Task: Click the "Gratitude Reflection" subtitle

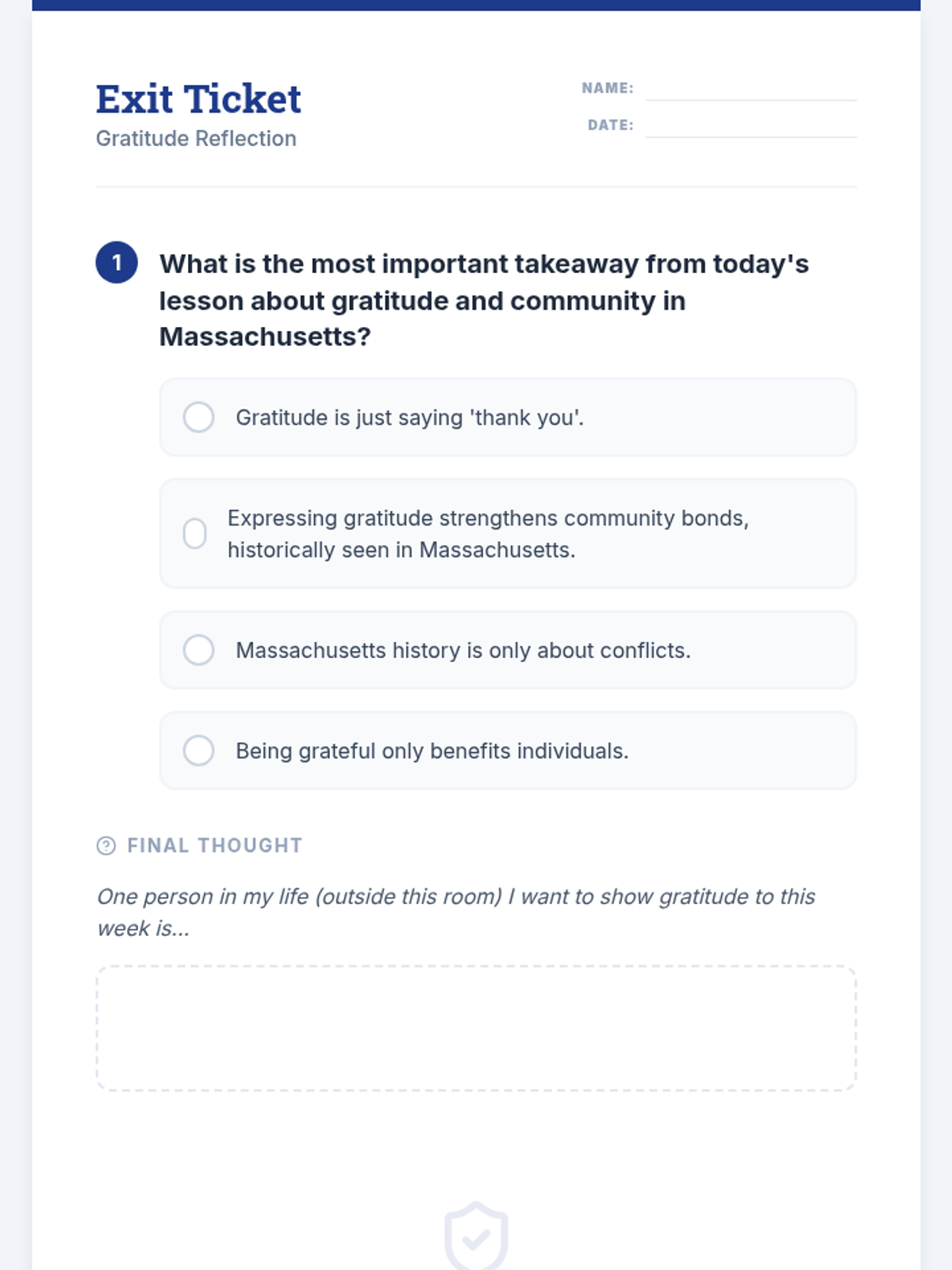Action: 196,138
